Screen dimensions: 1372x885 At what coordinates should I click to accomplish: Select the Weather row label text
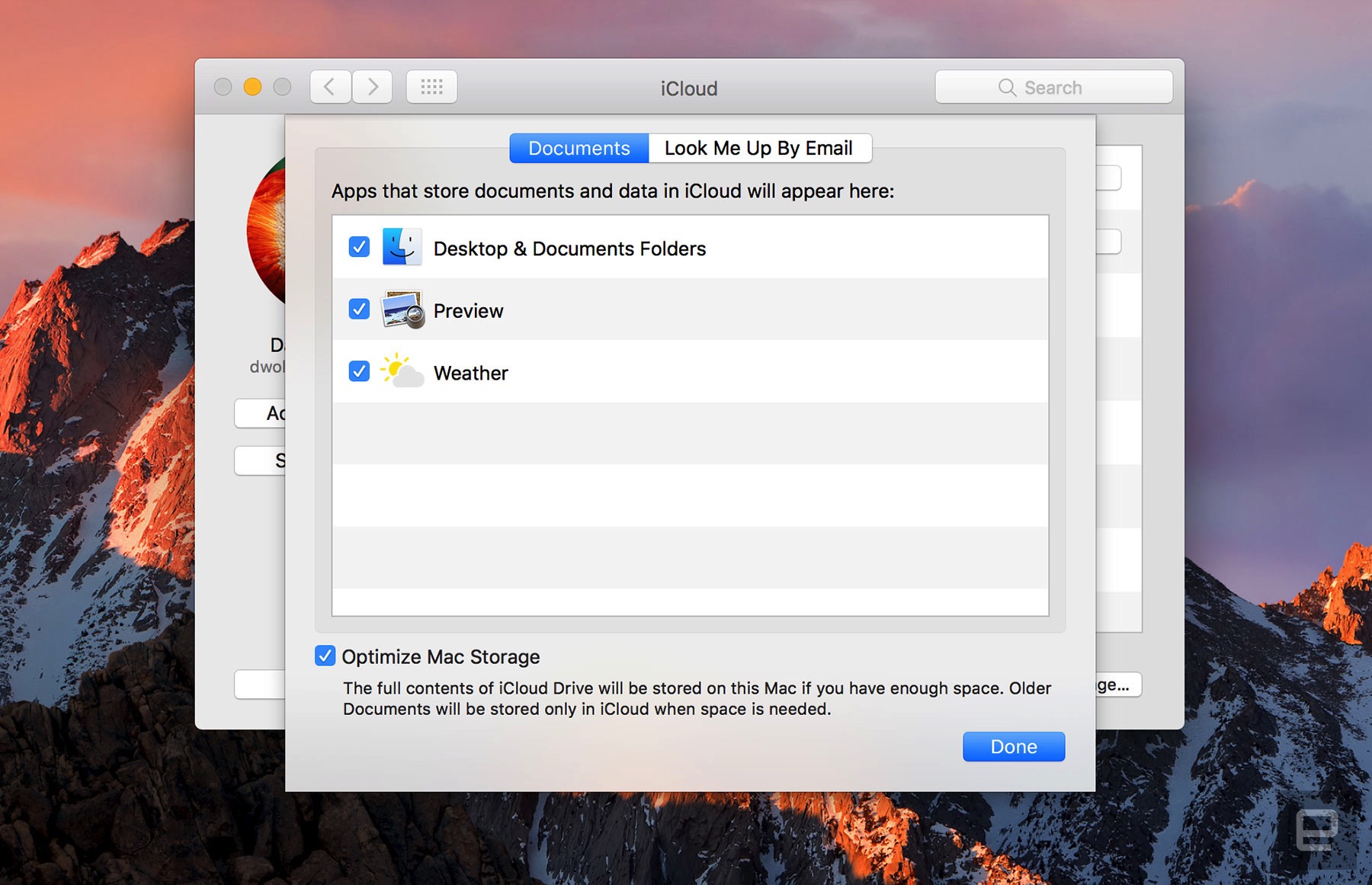[470, 373]
